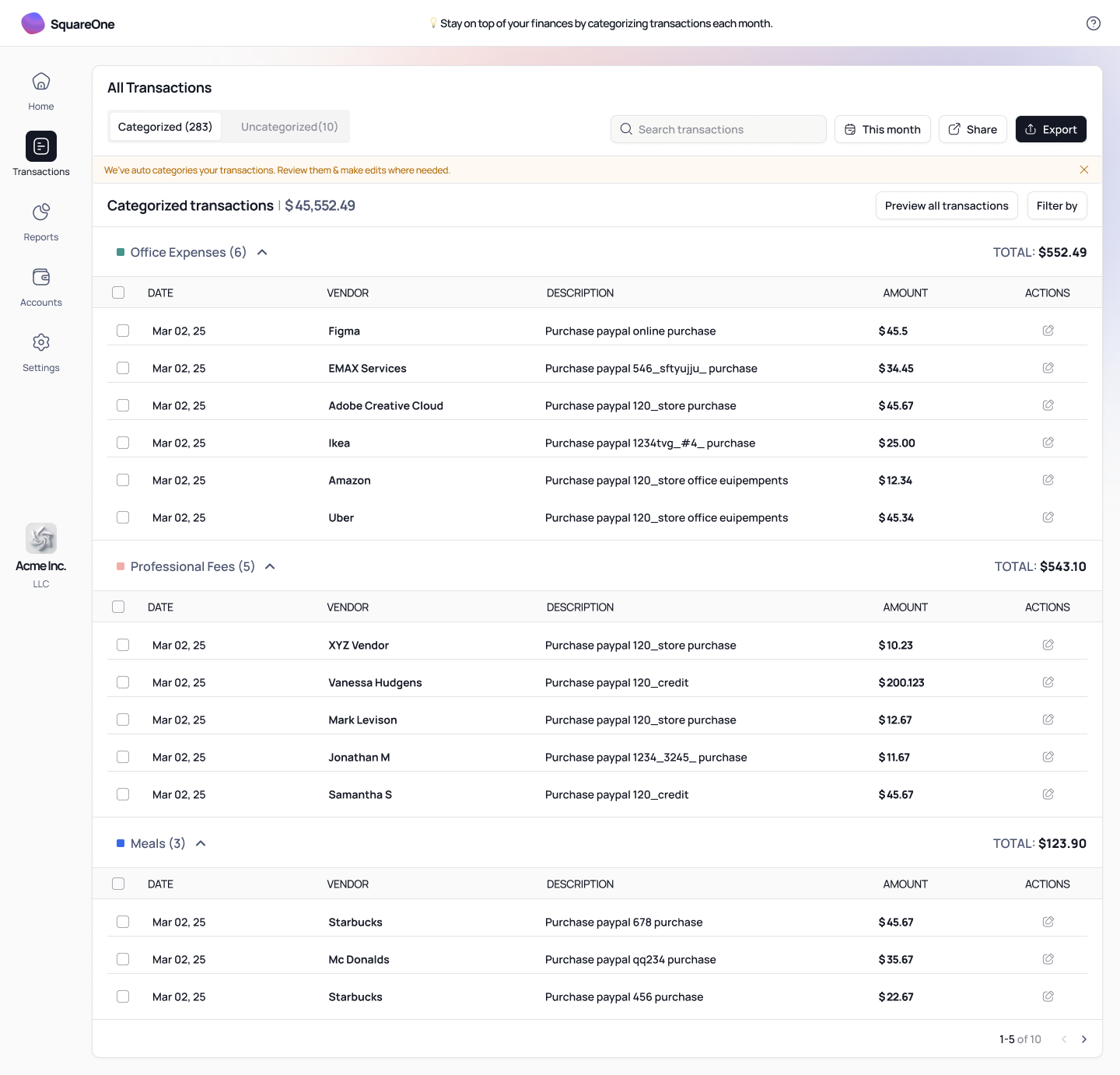
Task: Click the Share button
Action: tap(973, 129)
